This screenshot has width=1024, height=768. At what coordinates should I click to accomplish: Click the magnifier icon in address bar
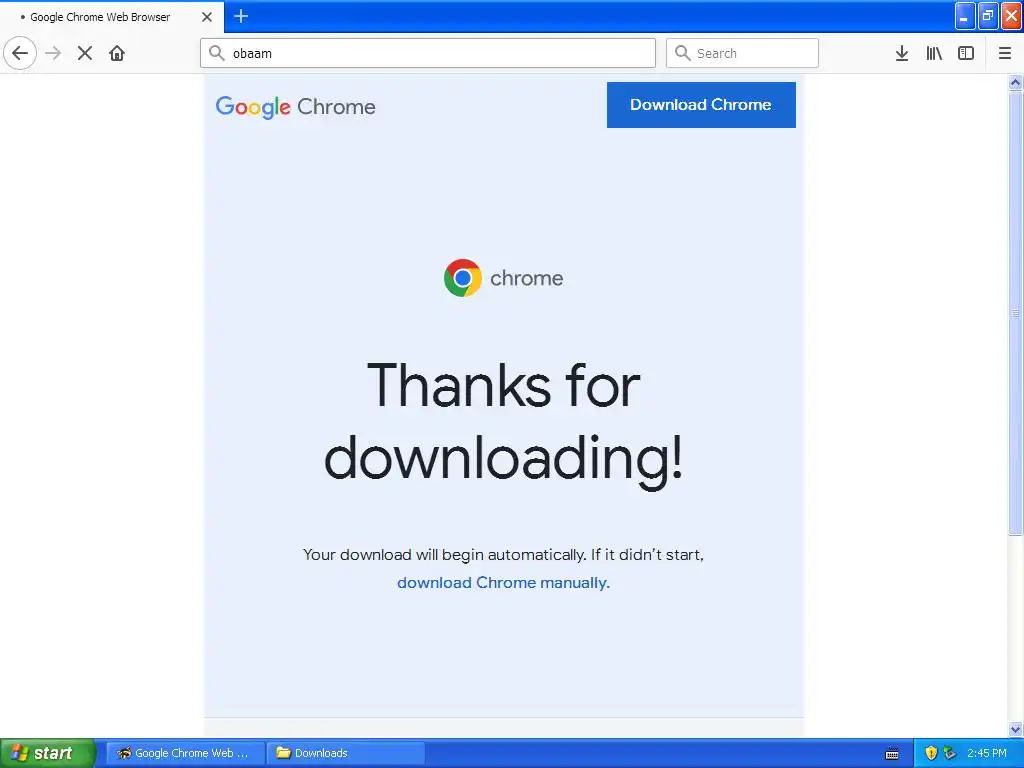[x=217, y=53]
